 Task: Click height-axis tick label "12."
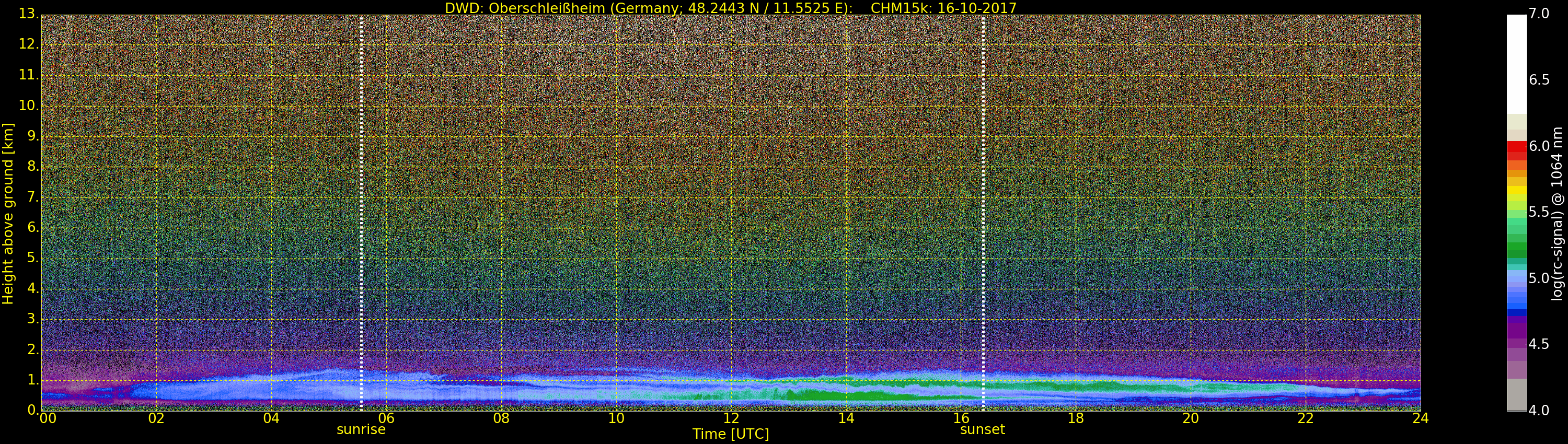(x=29, y=44)
